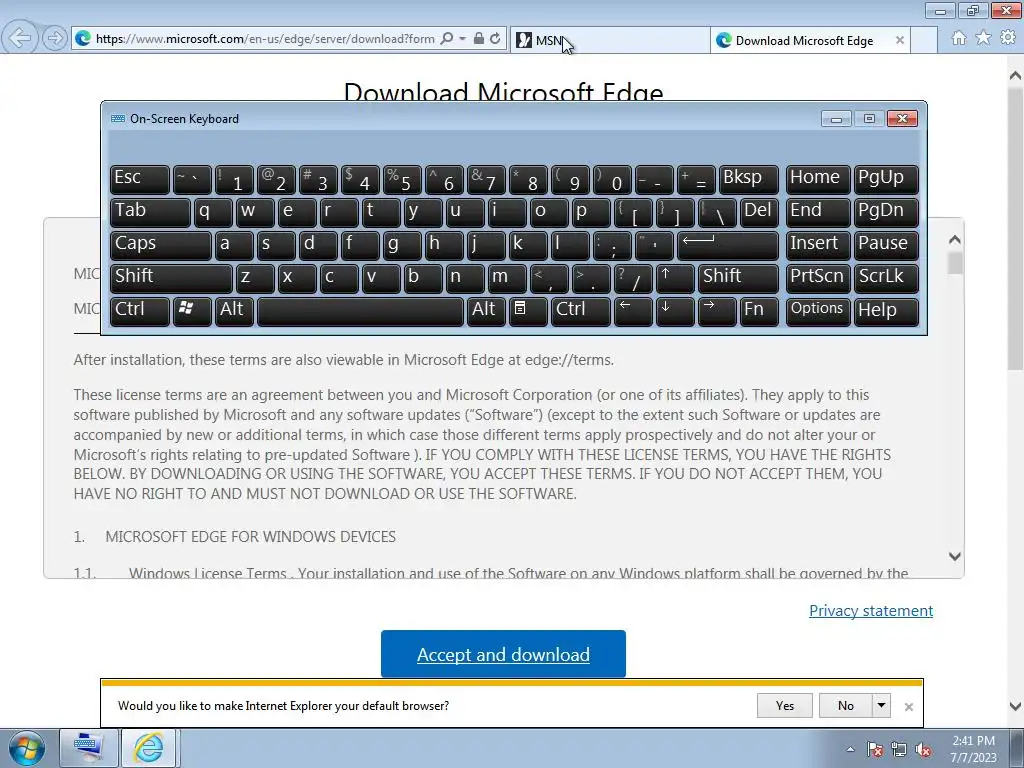Click the context menu key on keyboard

528,311
